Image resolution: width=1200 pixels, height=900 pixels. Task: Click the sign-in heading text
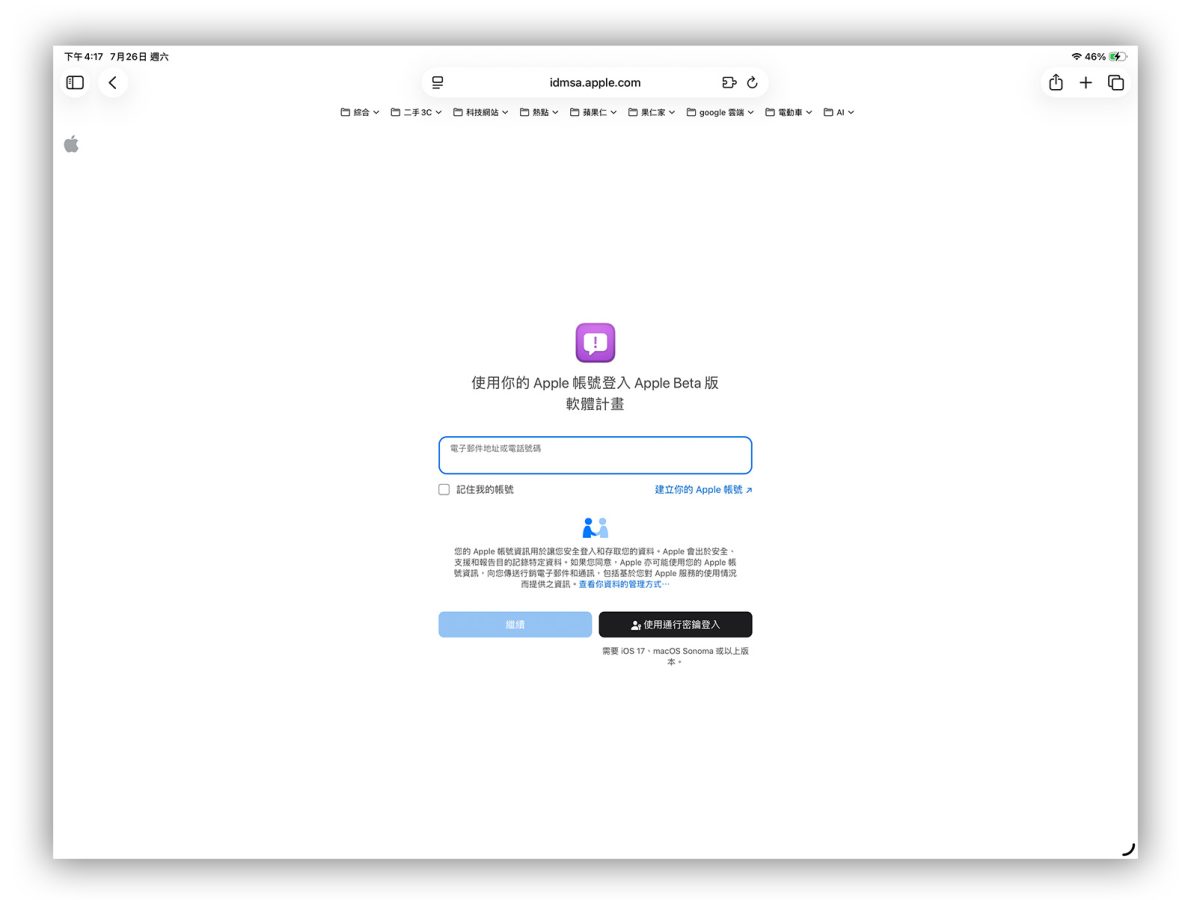(x=595, y=394)
